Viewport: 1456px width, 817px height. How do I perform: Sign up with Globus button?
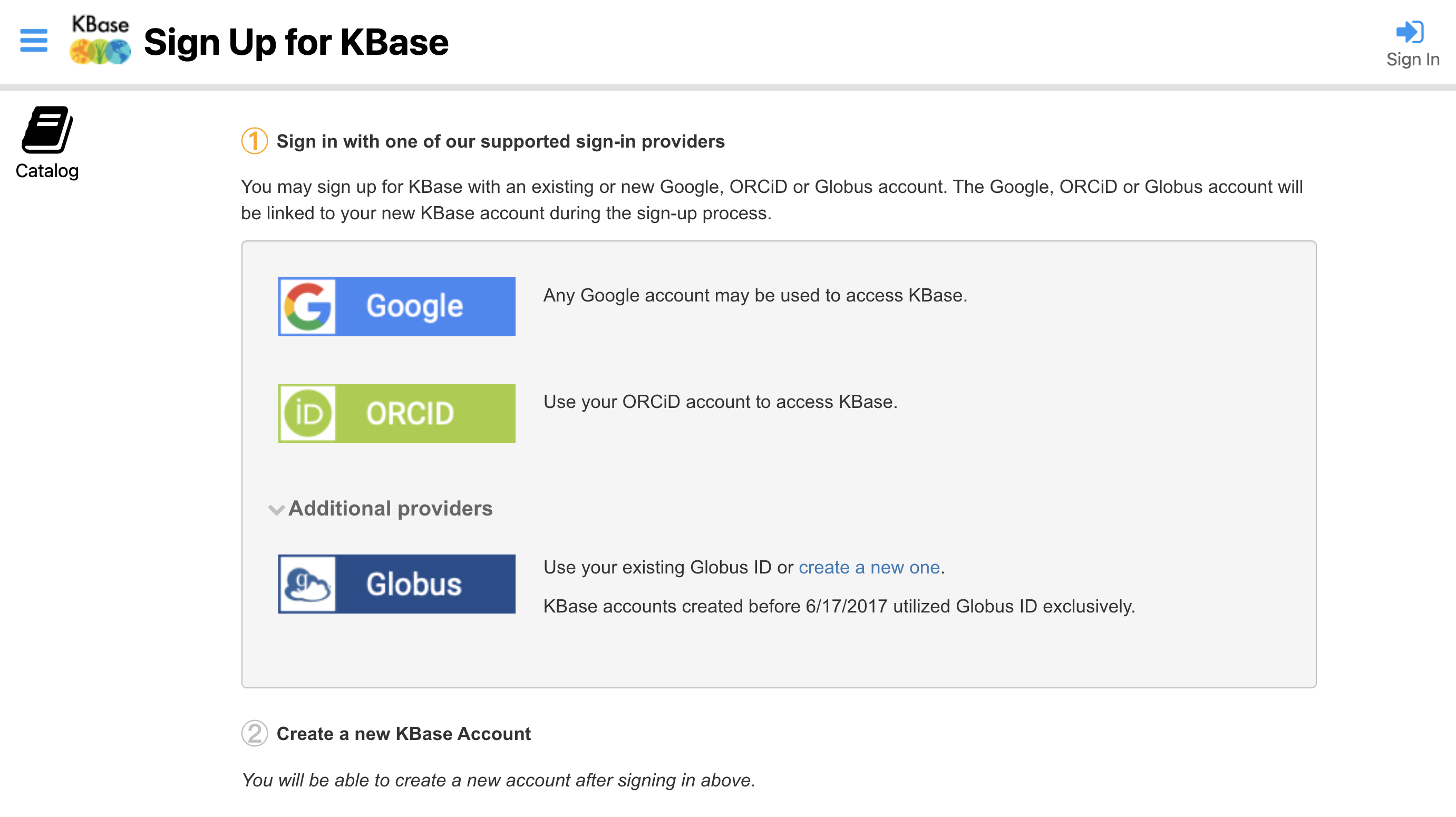[397, 583]
